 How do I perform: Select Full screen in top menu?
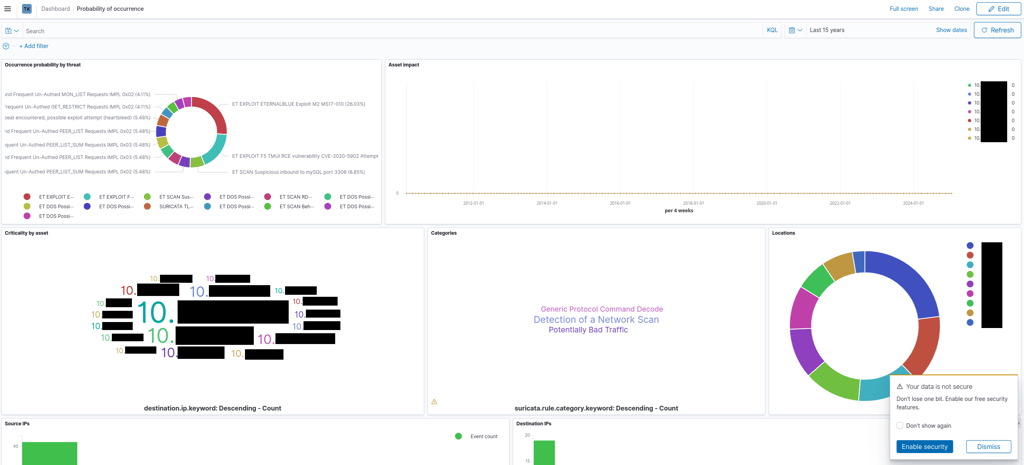point(904,9)
